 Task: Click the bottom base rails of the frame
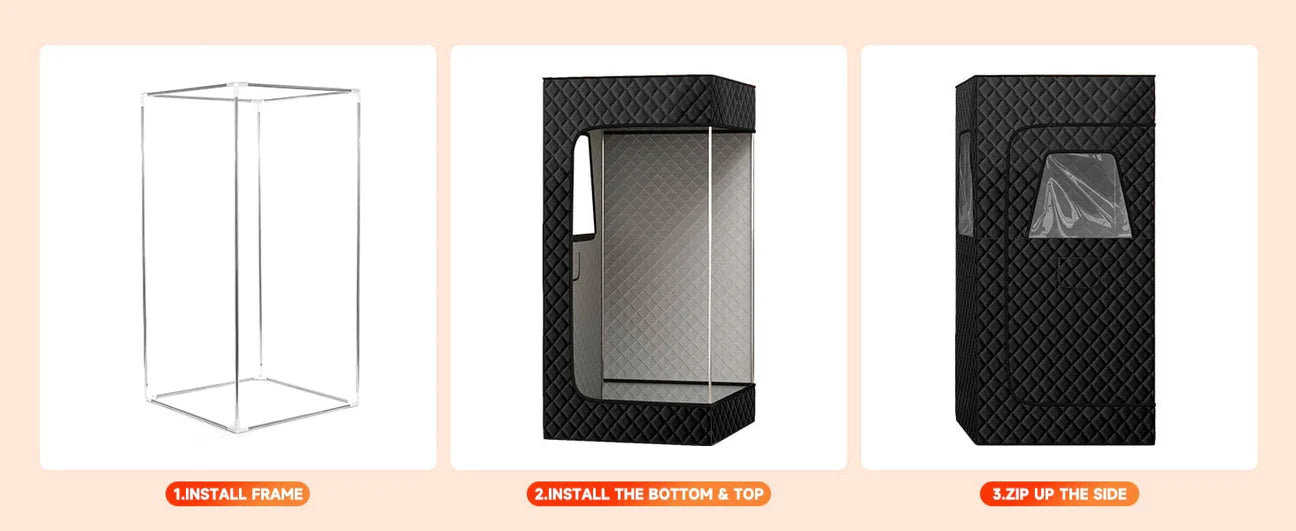click(x=247, y=405)
